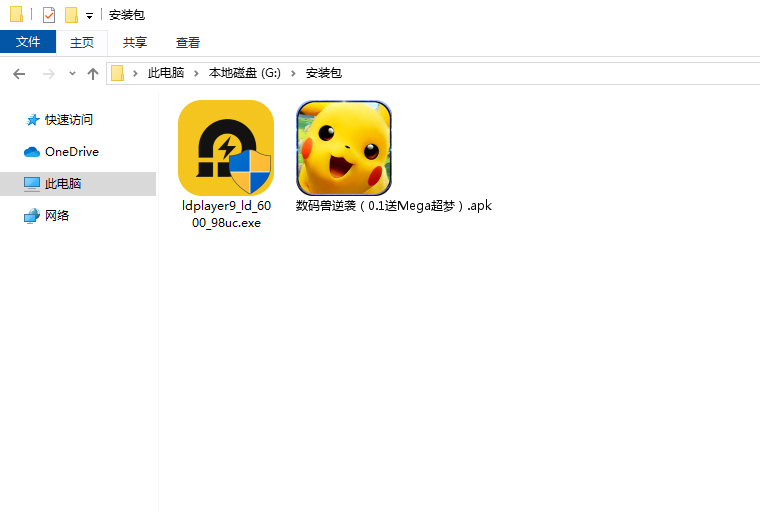Viewport: 760px width, 512px height.
Task: Switch to the 查看 ribbon tab
Action: click(188, 42)
